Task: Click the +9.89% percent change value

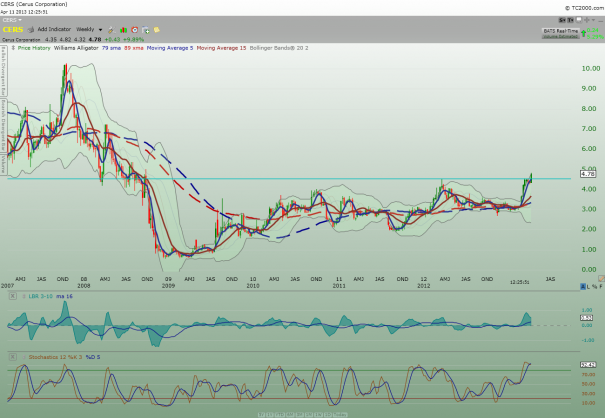Action: pos(134,39)
